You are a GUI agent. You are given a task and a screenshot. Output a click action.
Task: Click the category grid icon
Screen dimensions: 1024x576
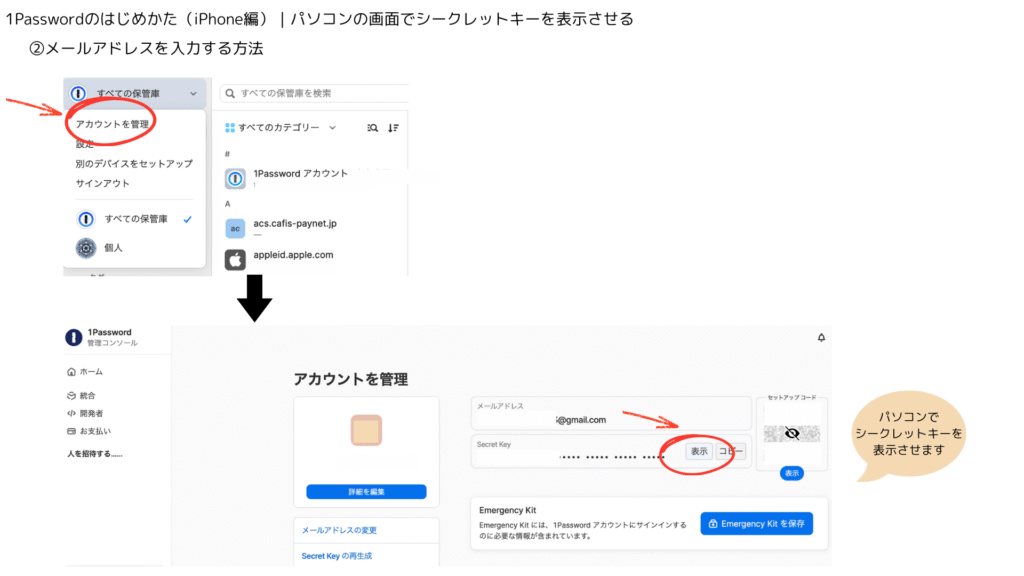[230, 128]
